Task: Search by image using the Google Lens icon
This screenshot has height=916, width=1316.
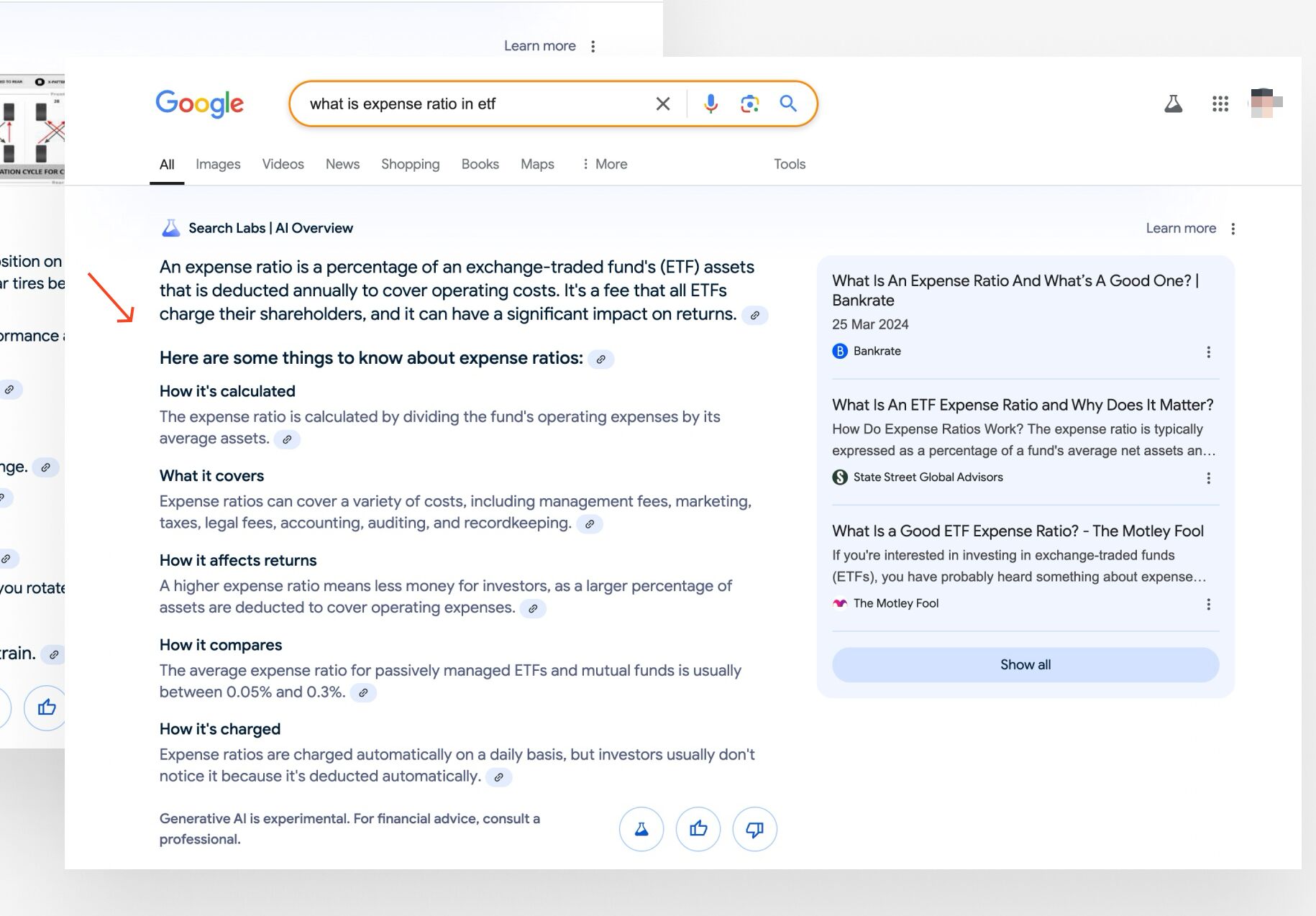Action: tap(749, 104)
